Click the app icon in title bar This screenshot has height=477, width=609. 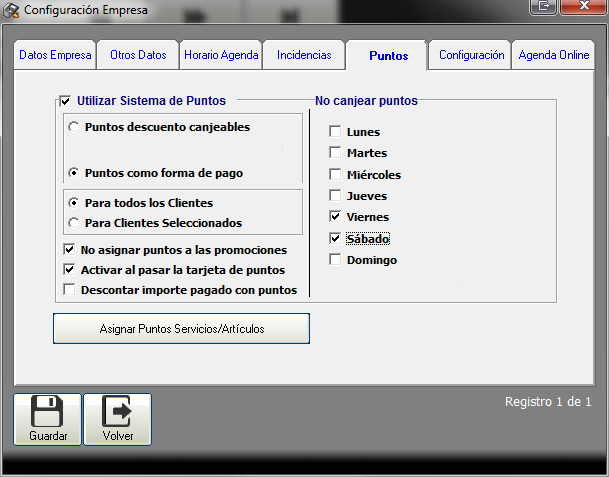pyautogui.click(x=12, y=11)
